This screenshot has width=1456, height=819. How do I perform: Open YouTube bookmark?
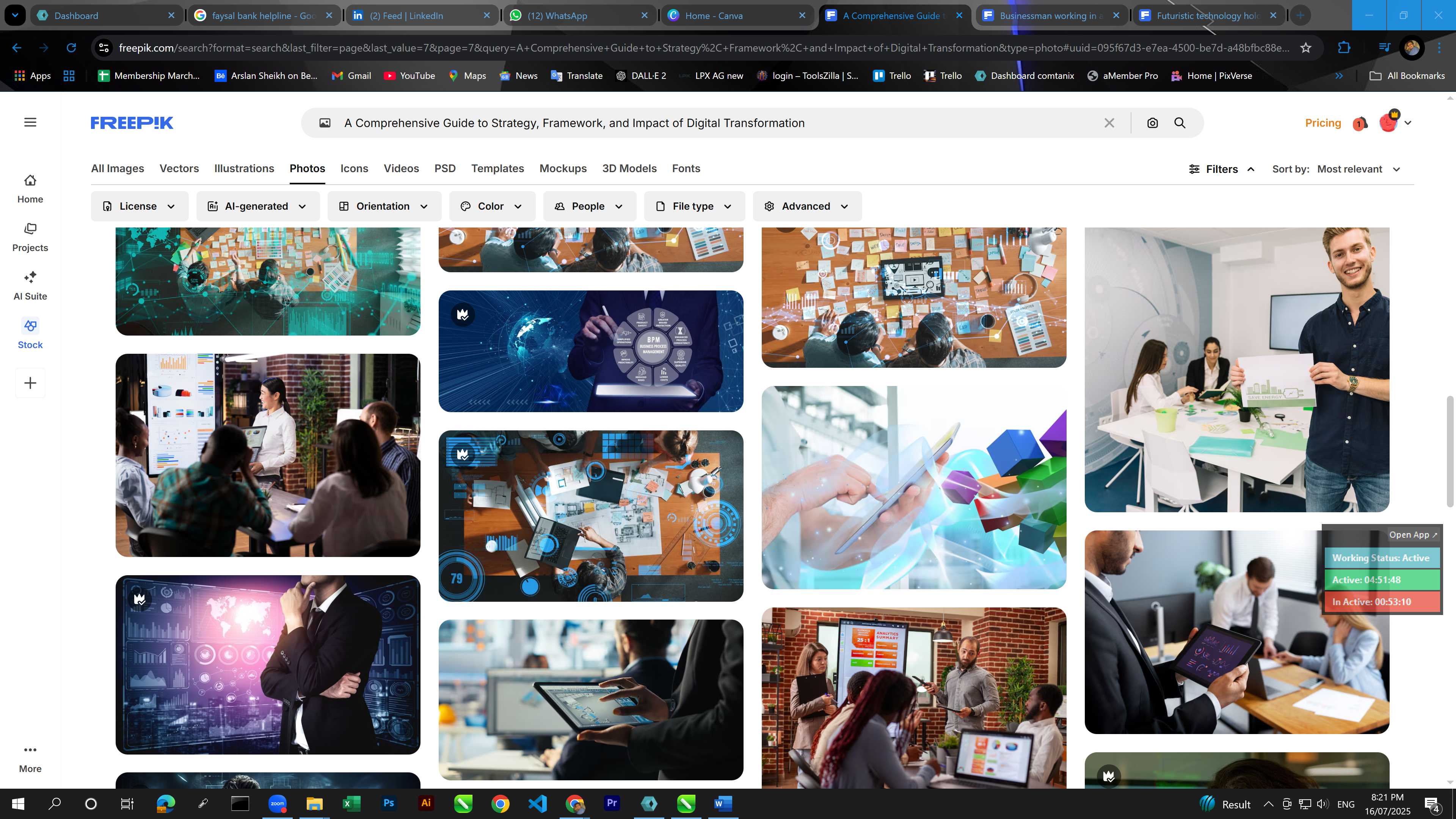coord(410,76)
